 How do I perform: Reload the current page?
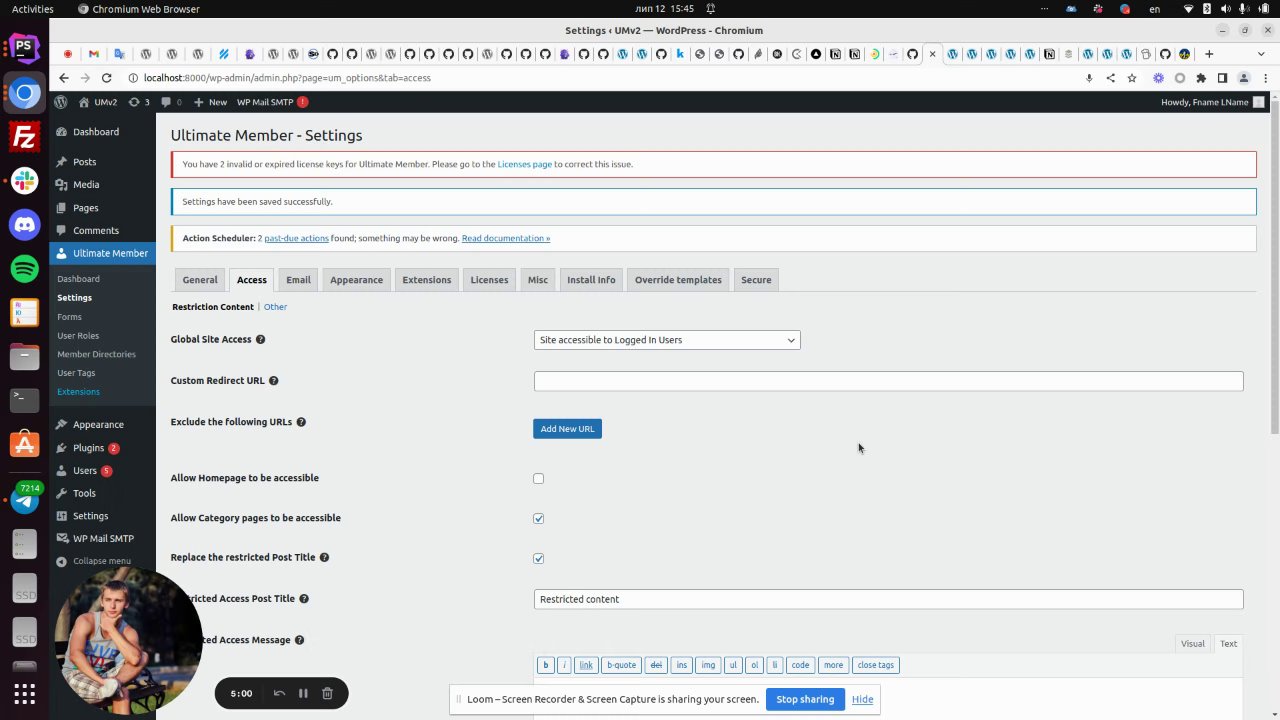click(106, 78)
